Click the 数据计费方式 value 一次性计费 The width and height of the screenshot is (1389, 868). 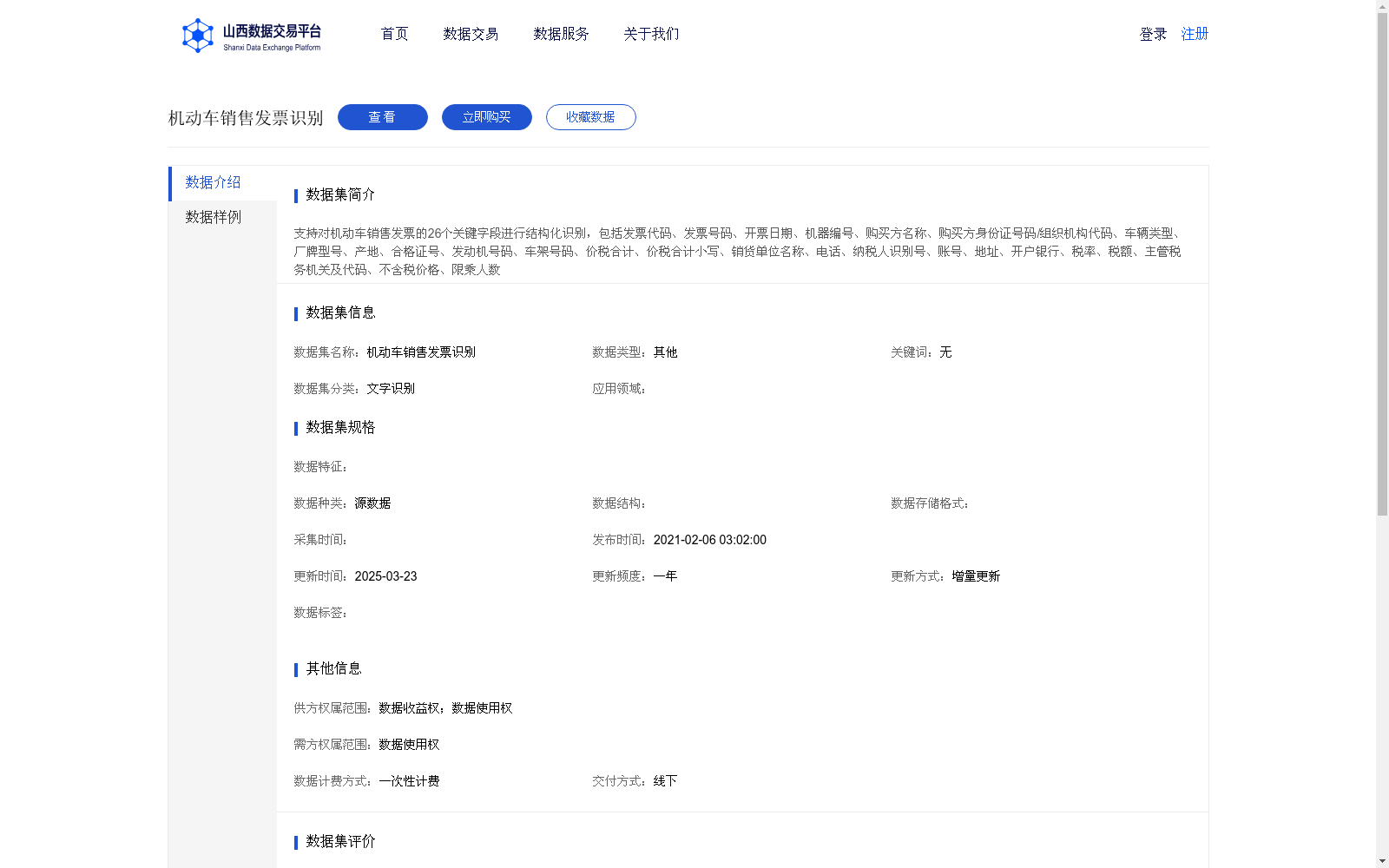pyautogui.click(x=409, y=781)
